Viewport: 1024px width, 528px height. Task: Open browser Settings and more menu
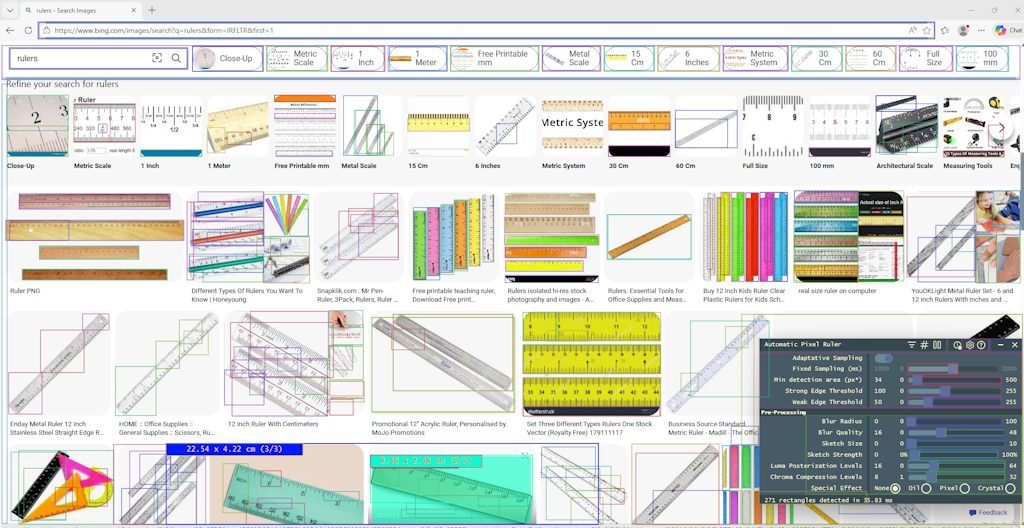click(x=981, y=31)
